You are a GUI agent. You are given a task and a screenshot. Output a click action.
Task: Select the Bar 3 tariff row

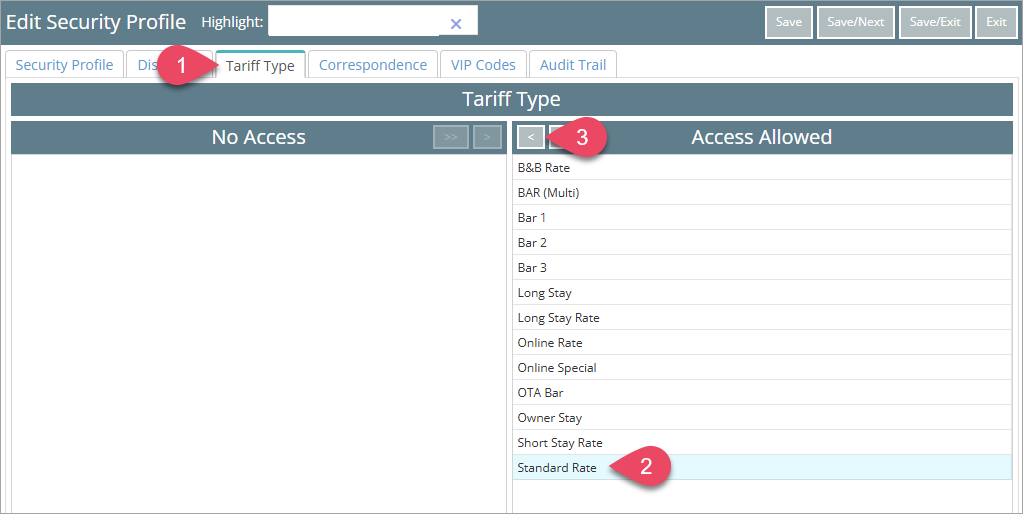tap(761, 267)
